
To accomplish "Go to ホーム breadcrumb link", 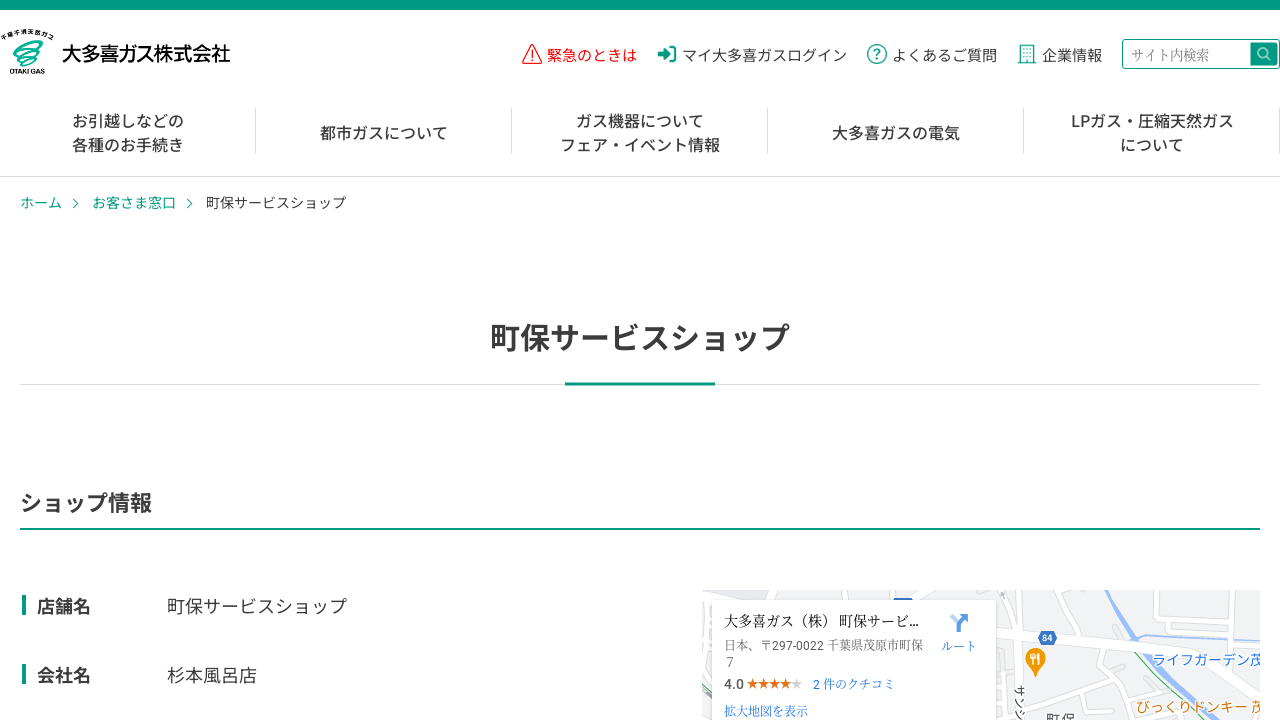I will [41, 203].
